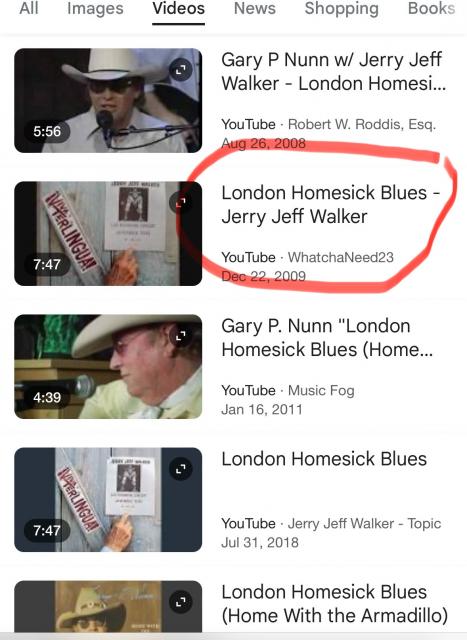The image size is (467, 640).
Task: Open London Homesick Blues (Home With the Armadillo)
Action: 335,604
